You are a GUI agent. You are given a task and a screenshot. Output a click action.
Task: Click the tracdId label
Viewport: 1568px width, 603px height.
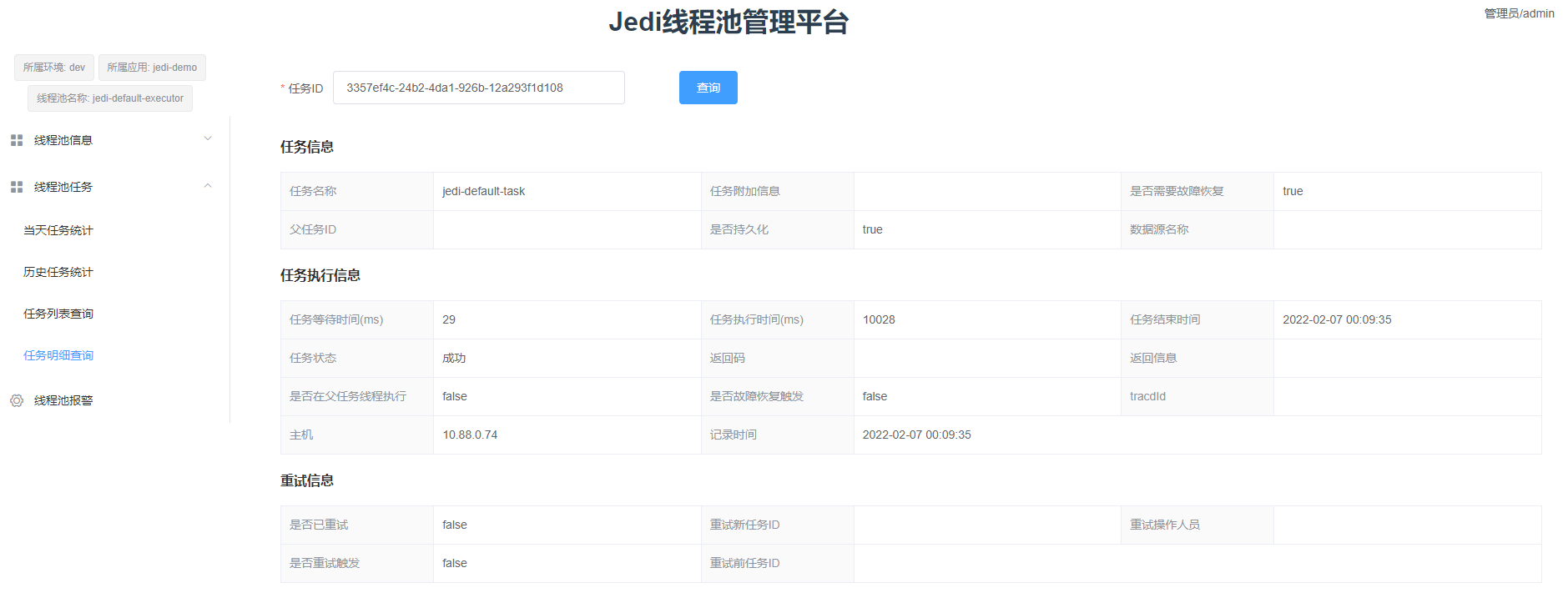click(1147, 396)
